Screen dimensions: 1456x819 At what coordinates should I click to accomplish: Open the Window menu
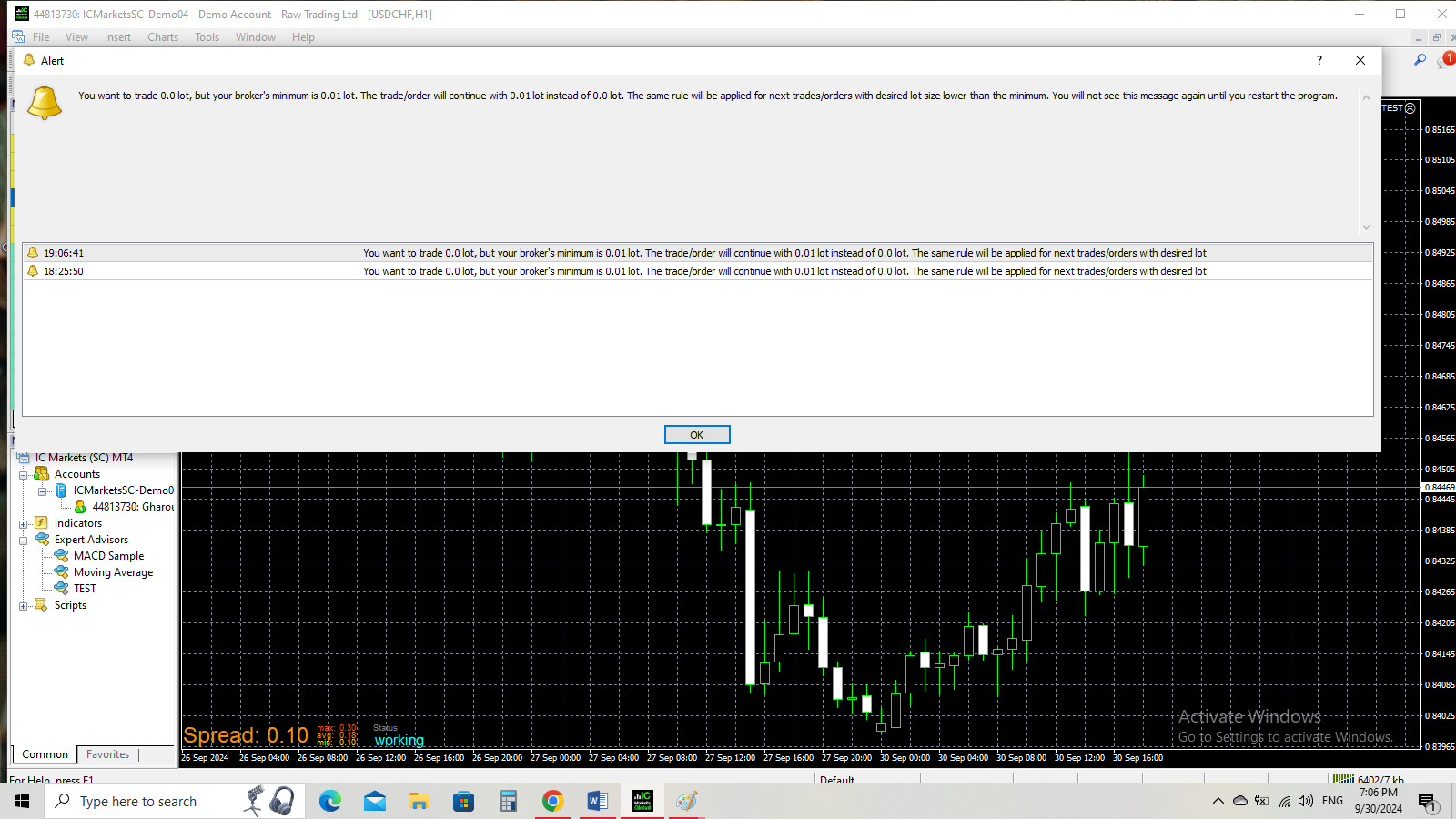[256, 37]
